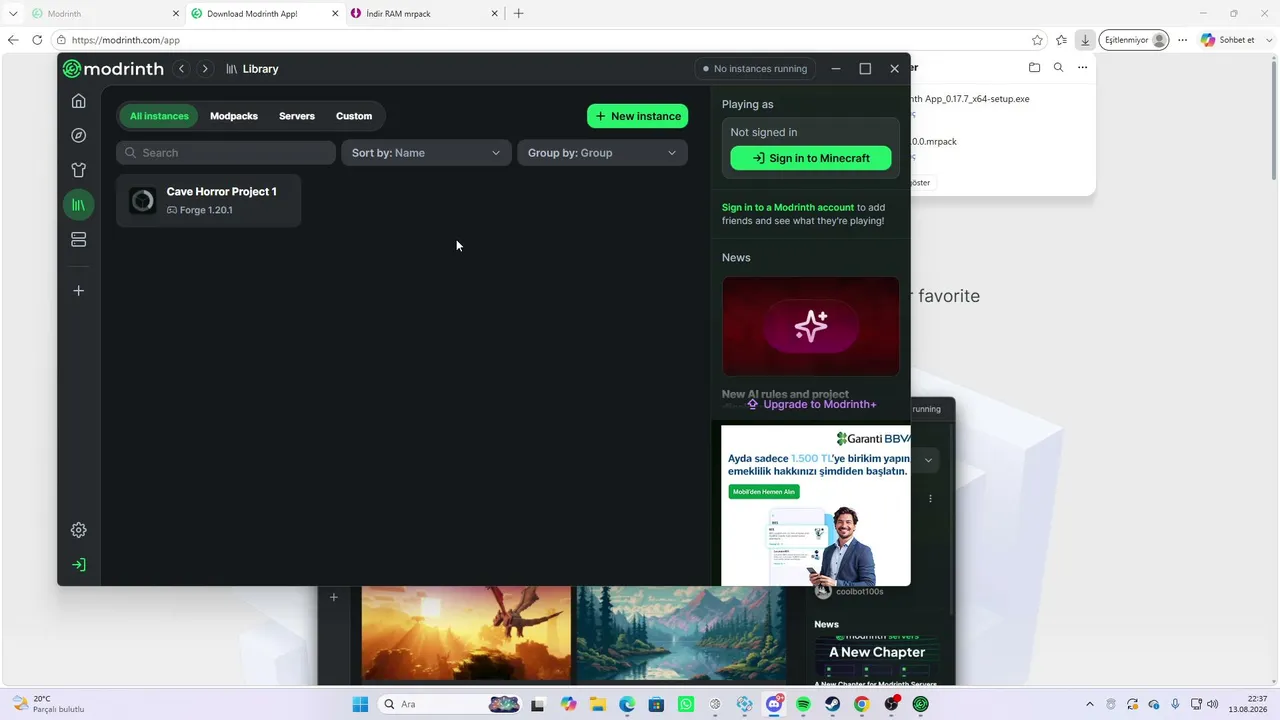
Task: Open more options in downloads panel
Action: pos(1082,68)
